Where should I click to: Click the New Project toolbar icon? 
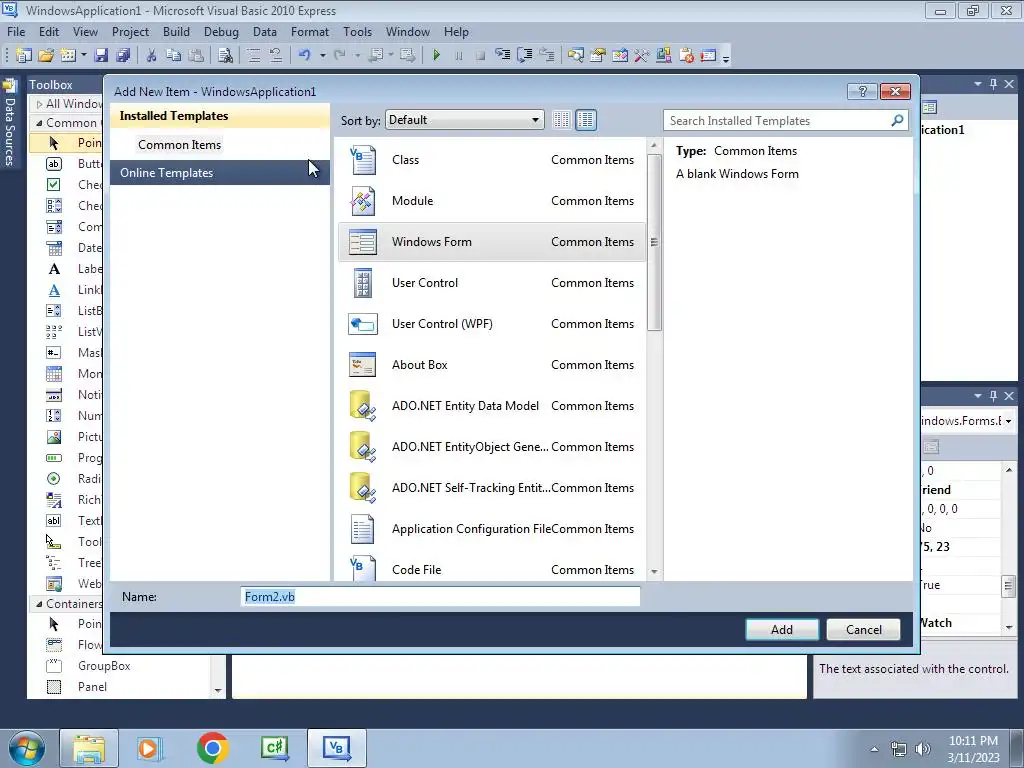click(x=24, y=56)
